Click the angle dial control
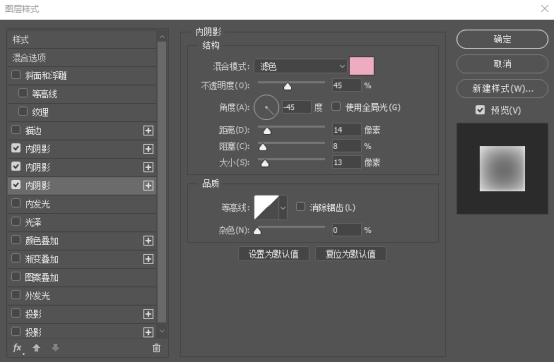This screenshot has width=554, height=363. pyautogui.click(x=266, y=107)
